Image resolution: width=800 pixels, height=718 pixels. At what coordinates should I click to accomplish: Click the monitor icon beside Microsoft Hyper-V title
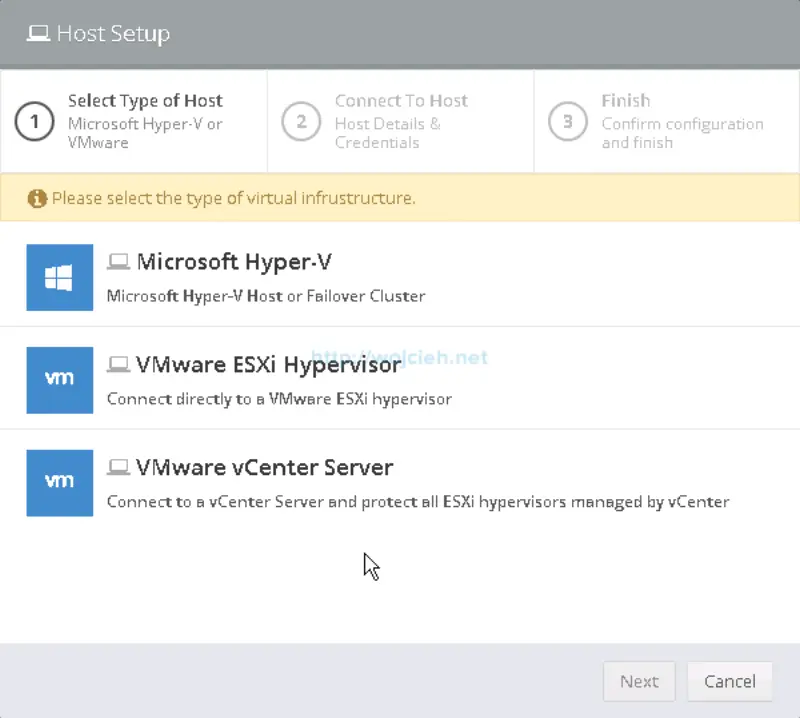coord(119,259)
